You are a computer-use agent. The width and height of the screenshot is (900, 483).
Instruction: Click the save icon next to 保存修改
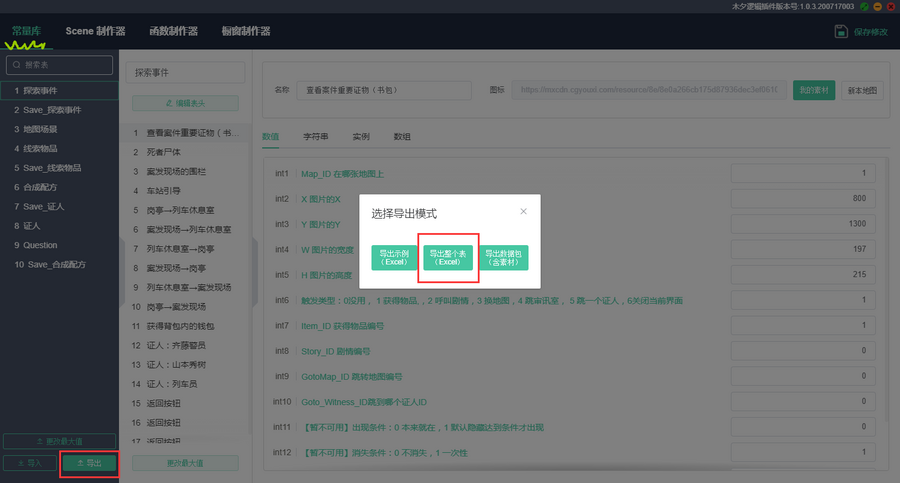tap(841, 32)
